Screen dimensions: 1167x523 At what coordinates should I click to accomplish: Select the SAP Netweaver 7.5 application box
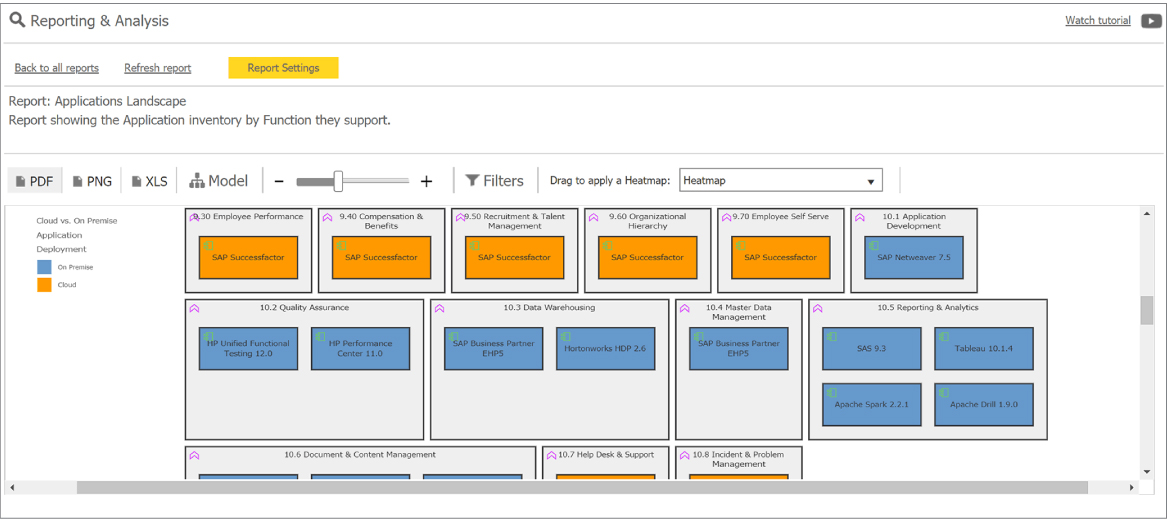pyautogui.click(x=914, y=257)
